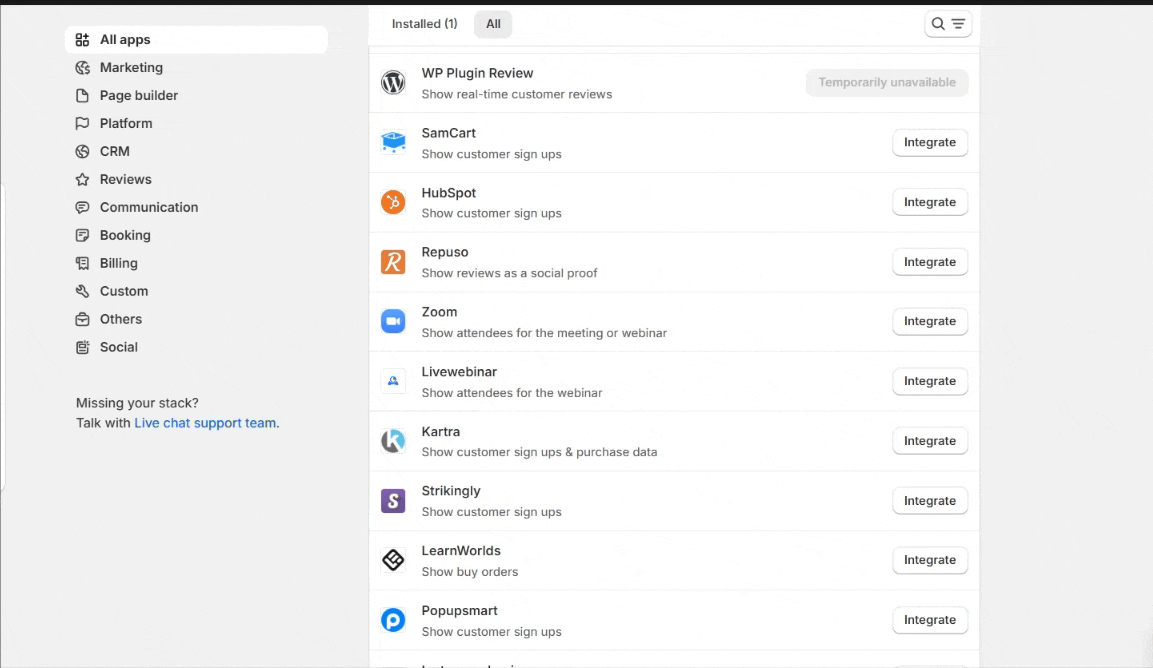The image size is (1153, 668).
Task: Click the LearnWorlds logo icon
Action: point(393,560)
